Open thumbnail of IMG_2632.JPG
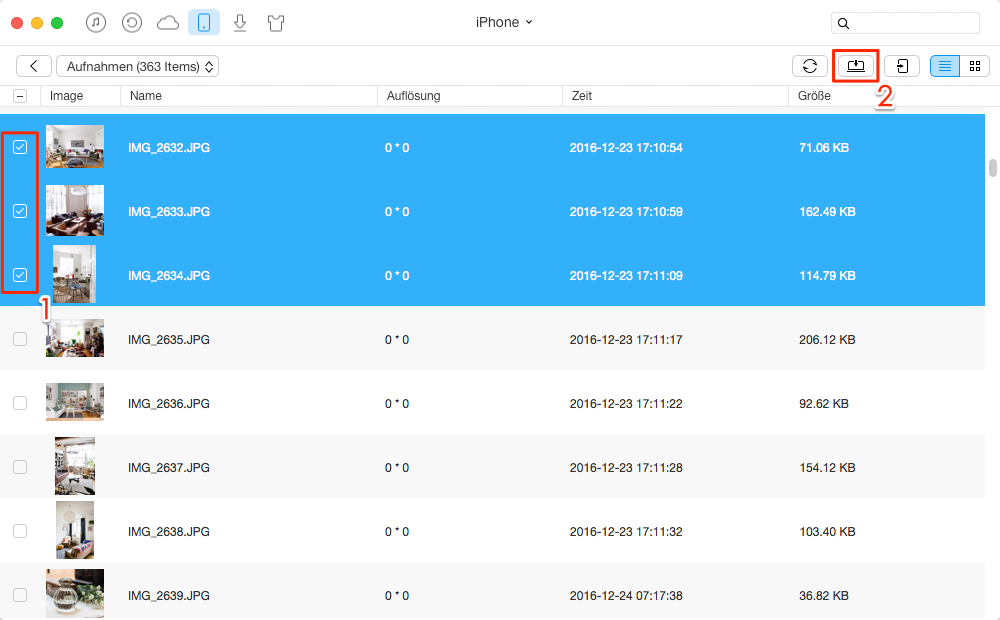 point(75,147)
